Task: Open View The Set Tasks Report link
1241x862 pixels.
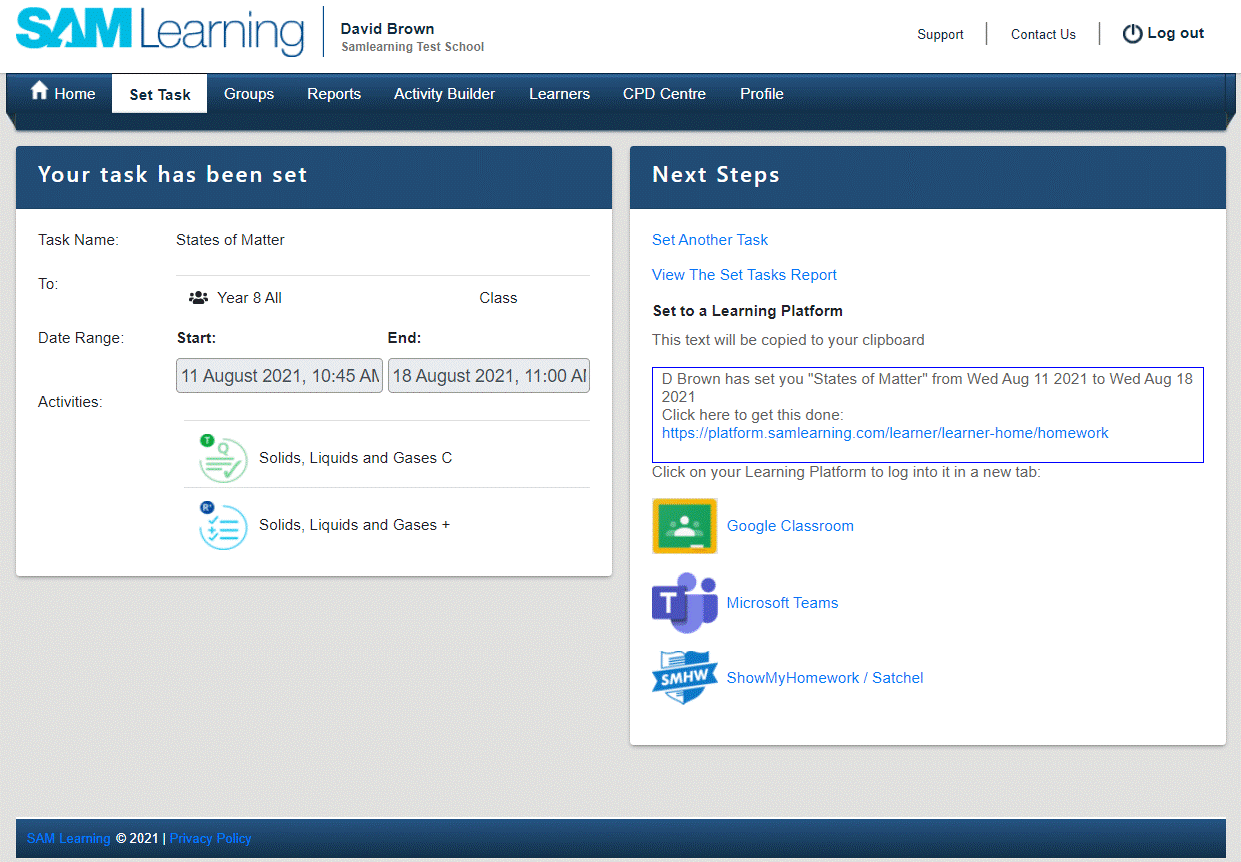Action: [744, 275]
